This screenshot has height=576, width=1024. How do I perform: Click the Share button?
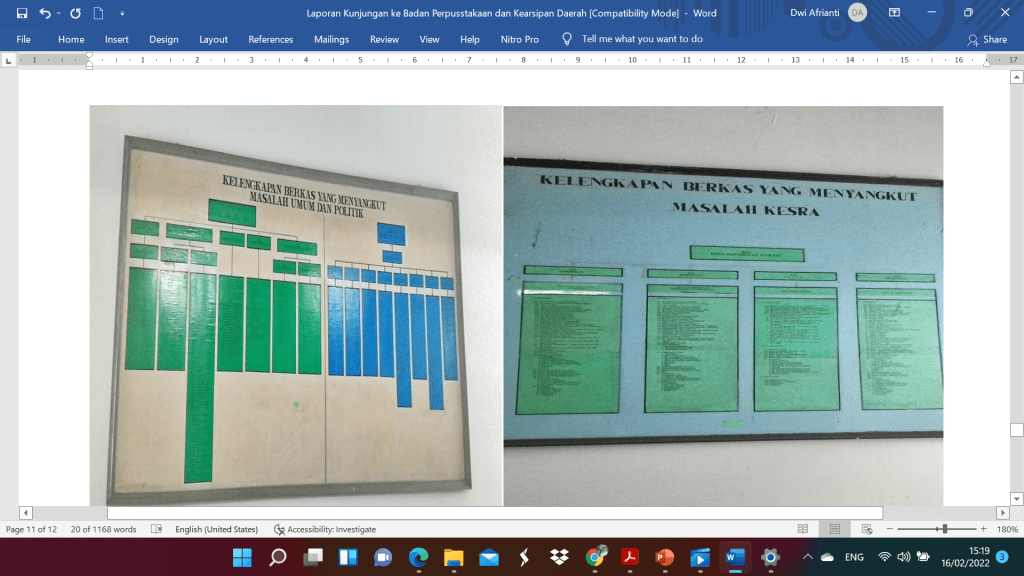[987, 39]
